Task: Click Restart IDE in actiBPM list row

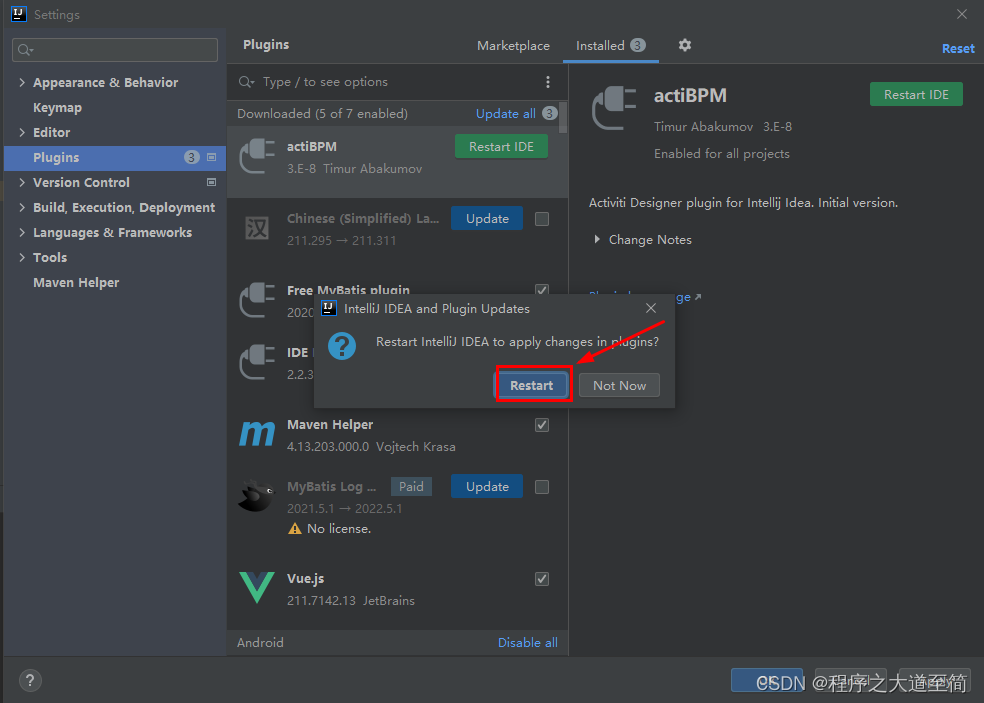Action: 501,146
